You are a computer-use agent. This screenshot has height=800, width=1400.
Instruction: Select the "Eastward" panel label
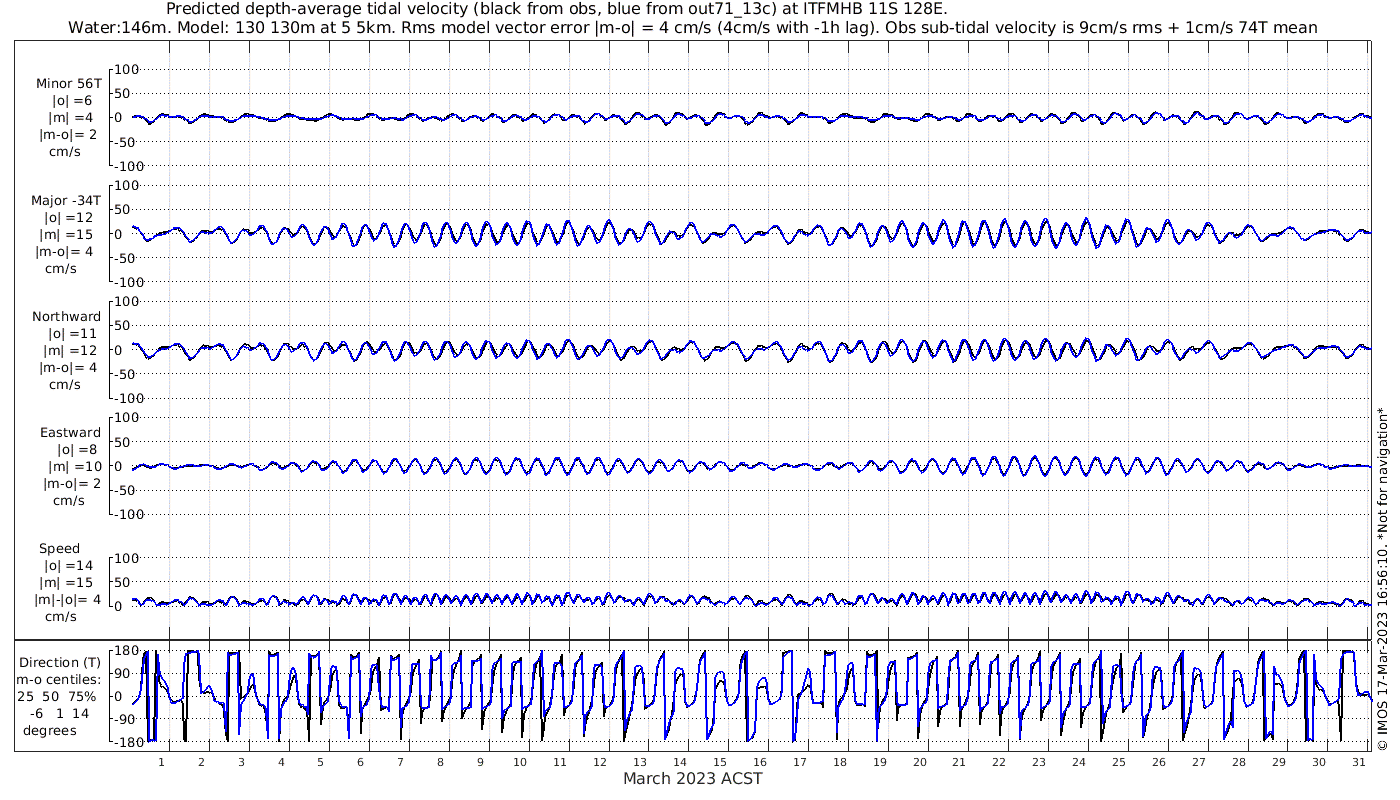(x=70, y=432)
